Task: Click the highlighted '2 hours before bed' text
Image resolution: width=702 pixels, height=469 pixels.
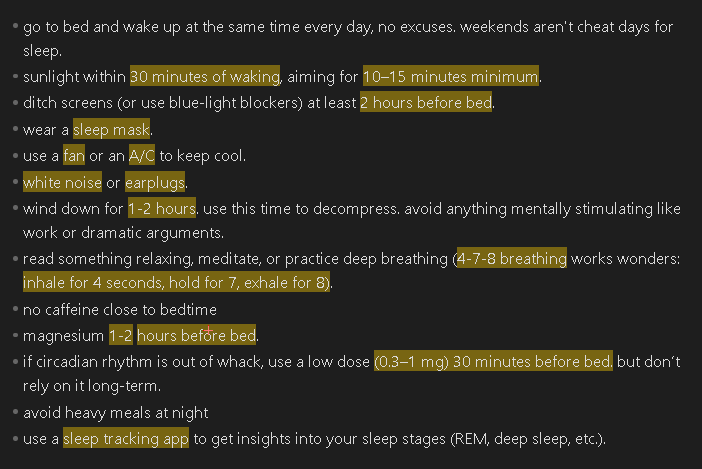Action: click(426, 102)
